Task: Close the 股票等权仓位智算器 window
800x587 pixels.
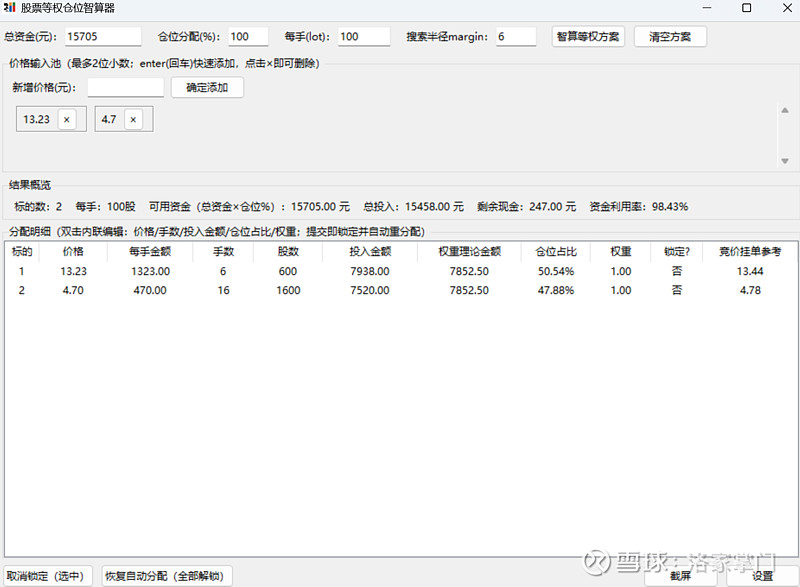Action: pos(787,8)
